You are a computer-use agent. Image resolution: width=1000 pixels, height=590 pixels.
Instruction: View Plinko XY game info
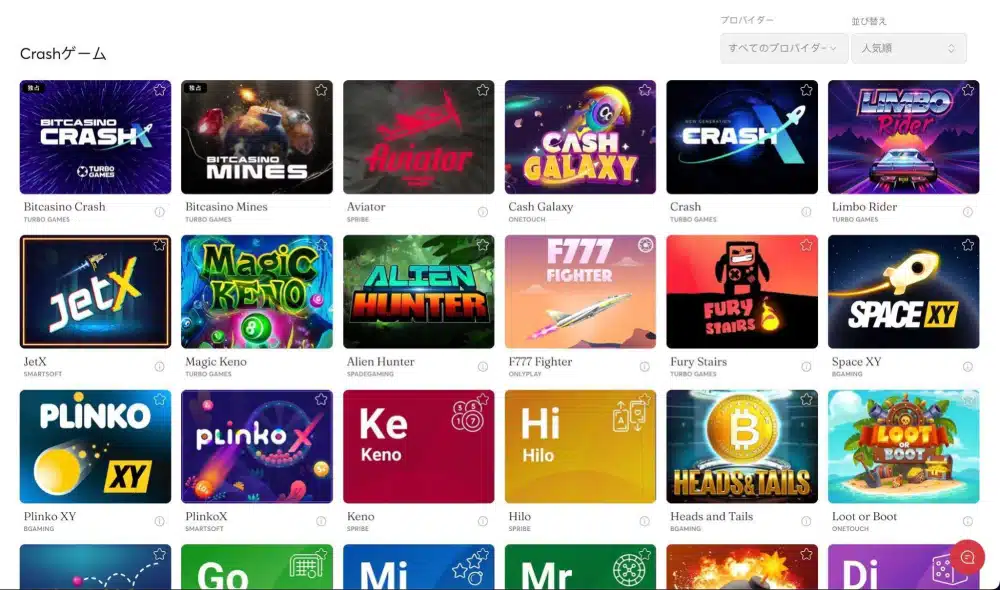(159, 521)
